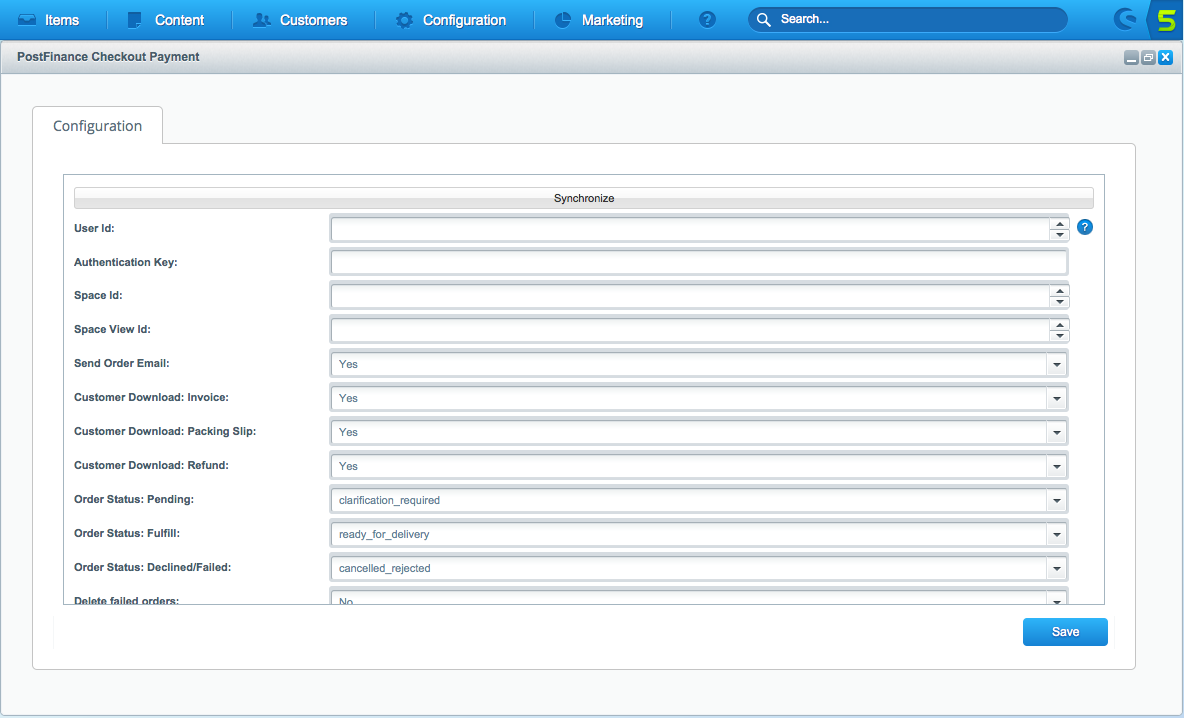Image resolution: width=1184 pixels, height=718 pixels.
Task: Click the 'User Id:' label
Action: click(x=94, y=228)
